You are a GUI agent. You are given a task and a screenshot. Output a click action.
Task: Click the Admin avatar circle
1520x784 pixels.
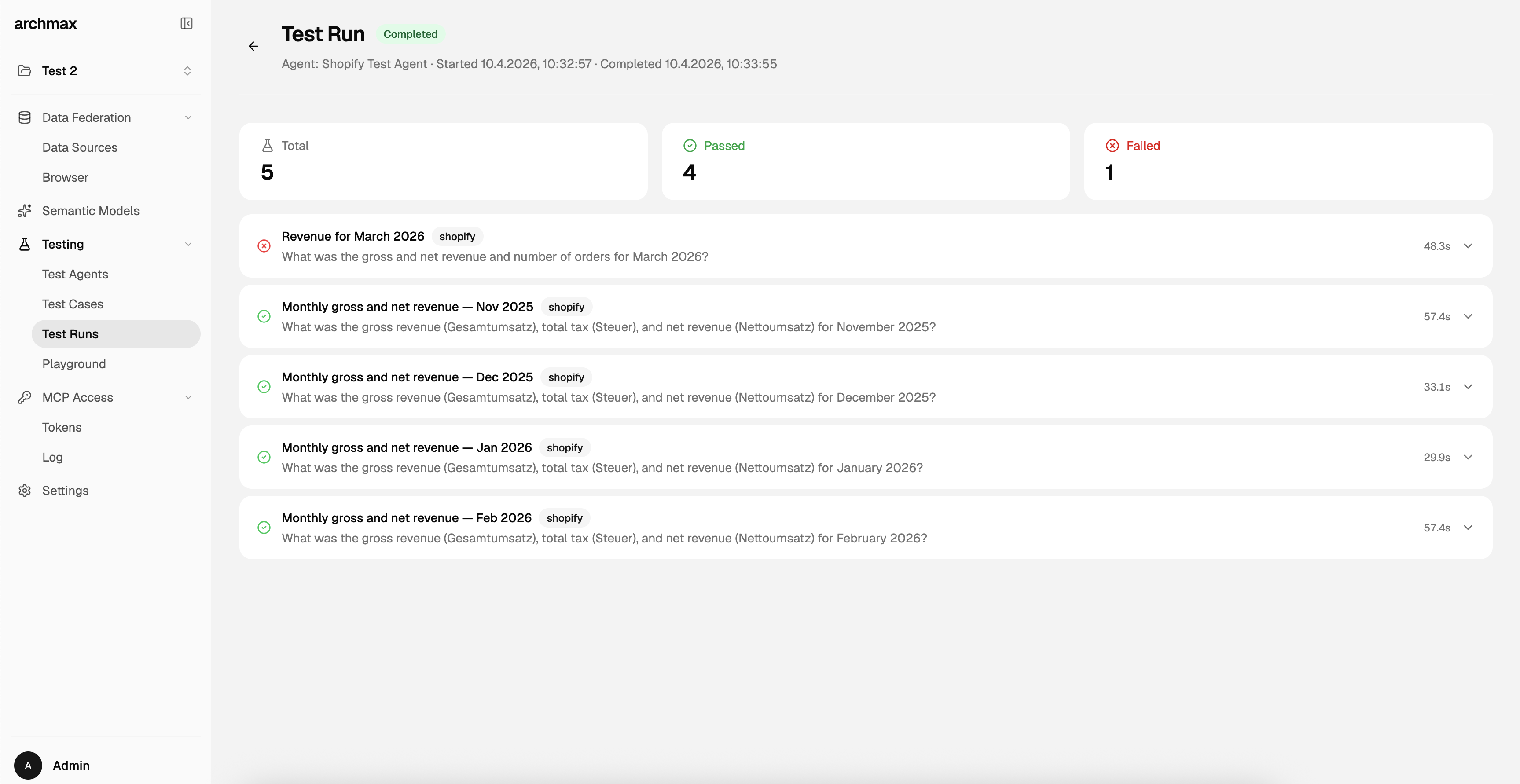point(28,765)
